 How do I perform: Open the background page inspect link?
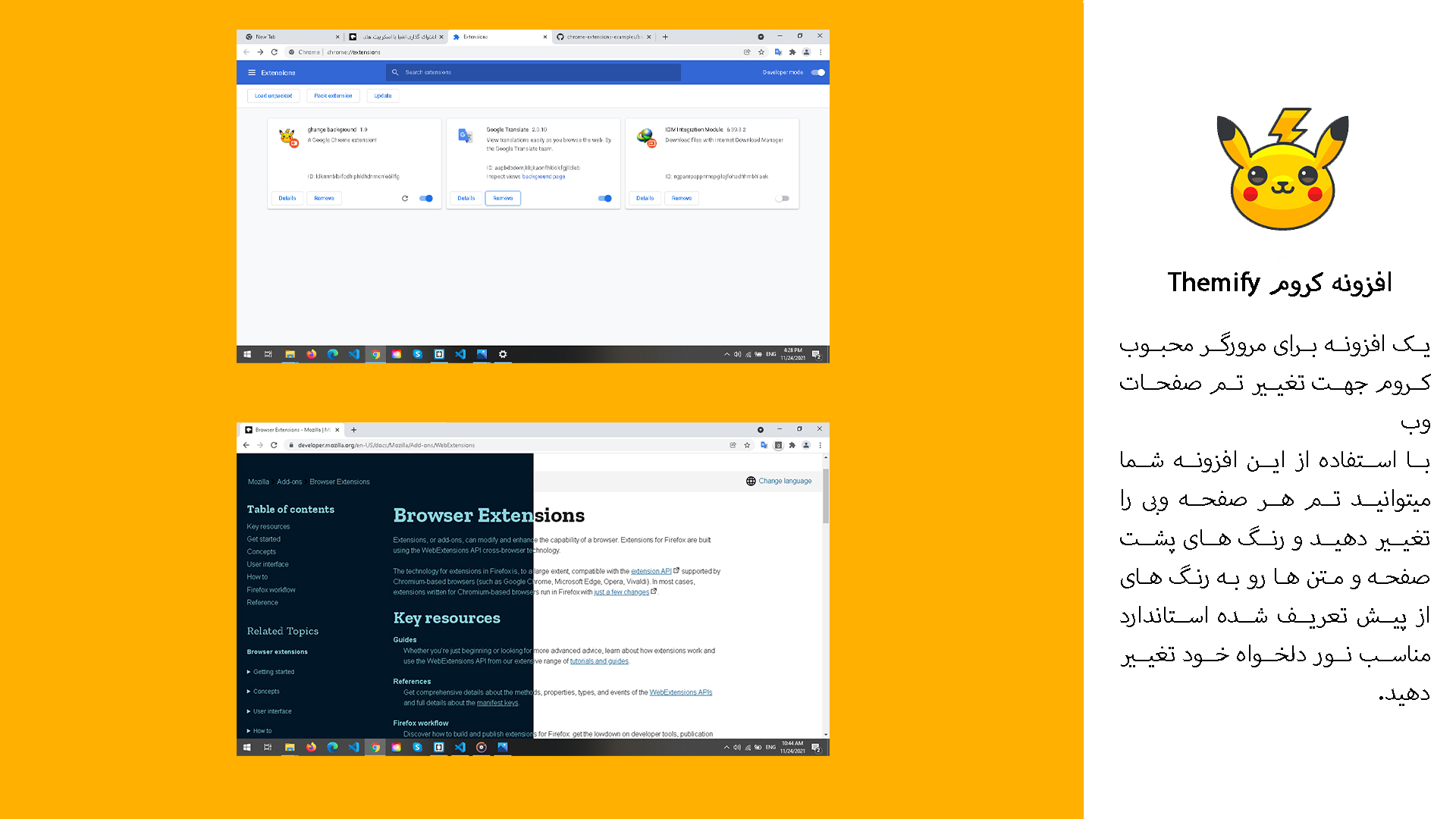click(543, 177)
